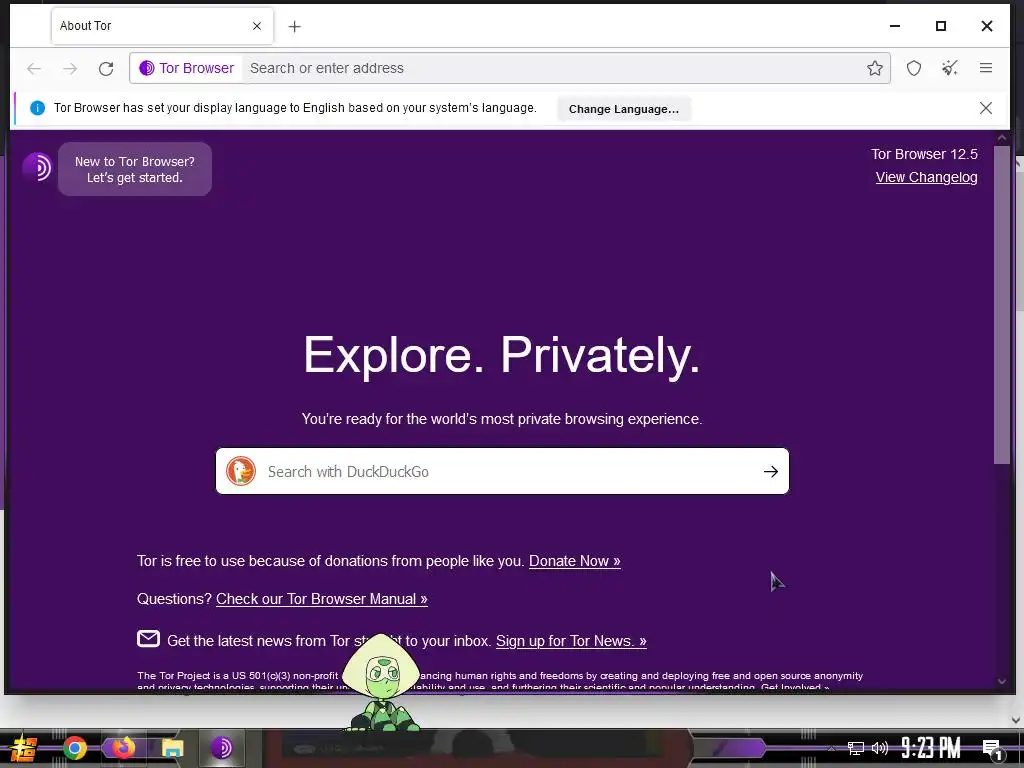Viewport: 1024px width, 768px height.
Task: Click the 9:23 PM taskbar clock
Action: point(931,748)
